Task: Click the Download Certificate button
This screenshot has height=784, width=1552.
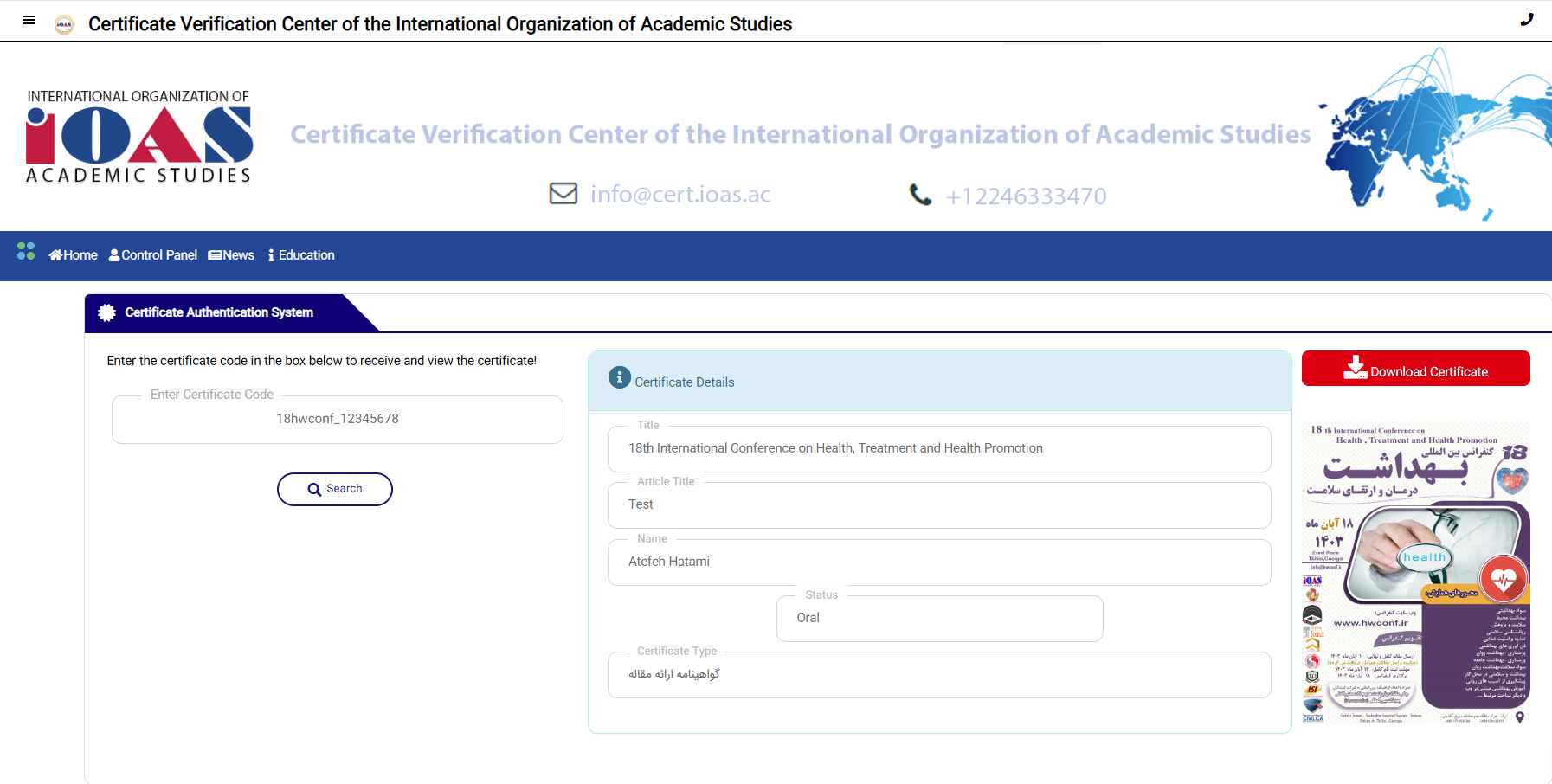Action: click(x=1416, y=369)
